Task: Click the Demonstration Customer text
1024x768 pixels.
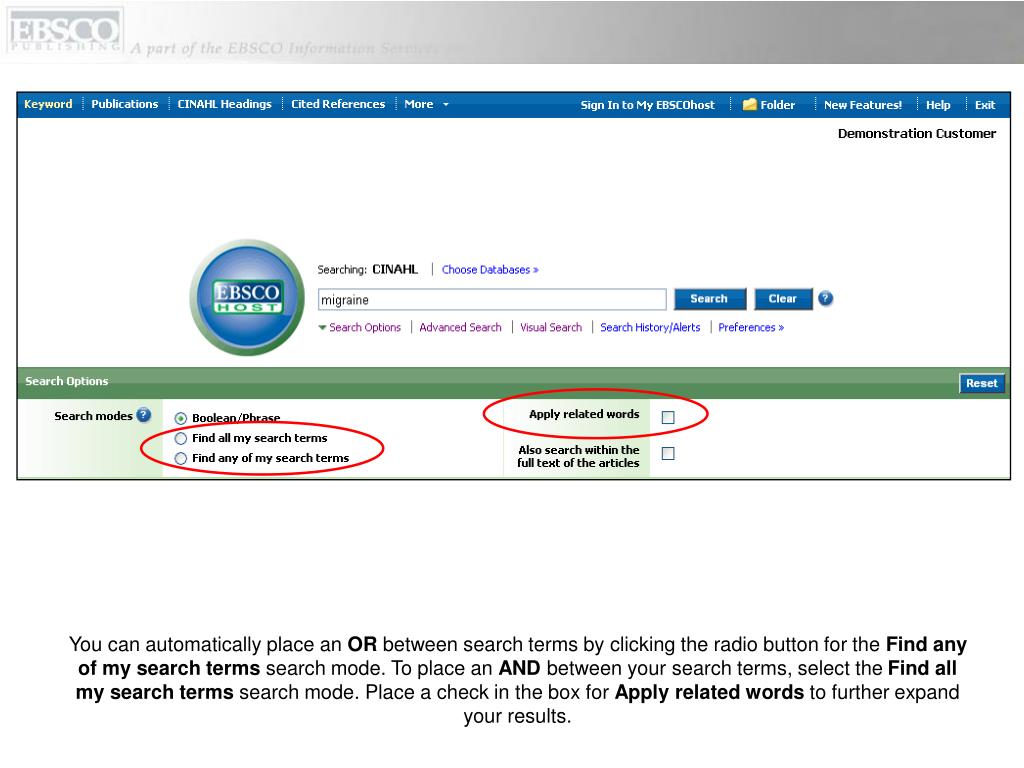Action: tap(917, 133)
